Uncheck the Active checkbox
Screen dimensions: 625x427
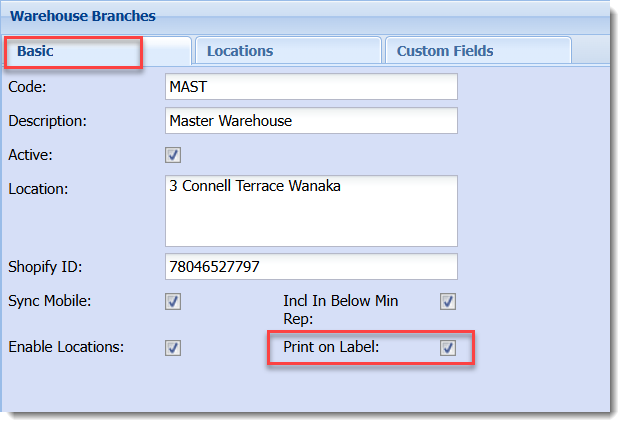[x=173, y=155]
